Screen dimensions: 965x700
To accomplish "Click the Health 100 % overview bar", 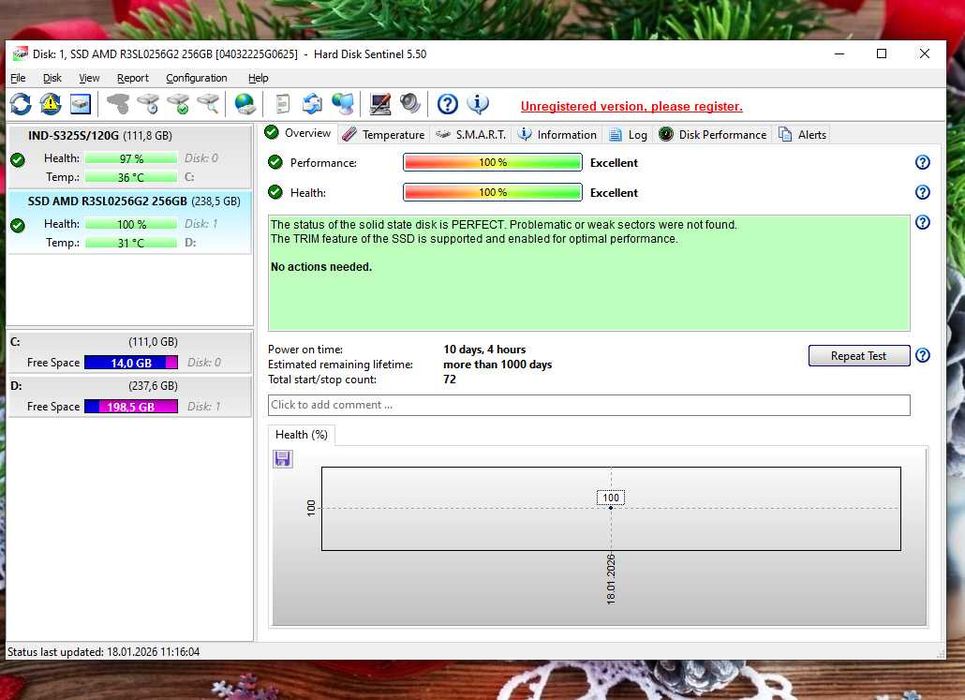I will pyautogui.click(x=492, y=193).
